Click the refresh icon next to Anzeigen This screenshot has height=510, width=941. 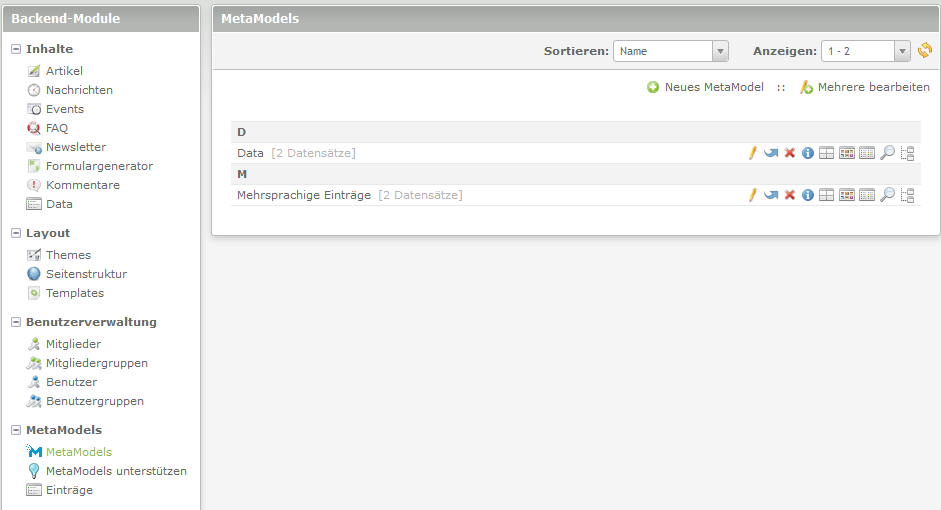point(924,51)
